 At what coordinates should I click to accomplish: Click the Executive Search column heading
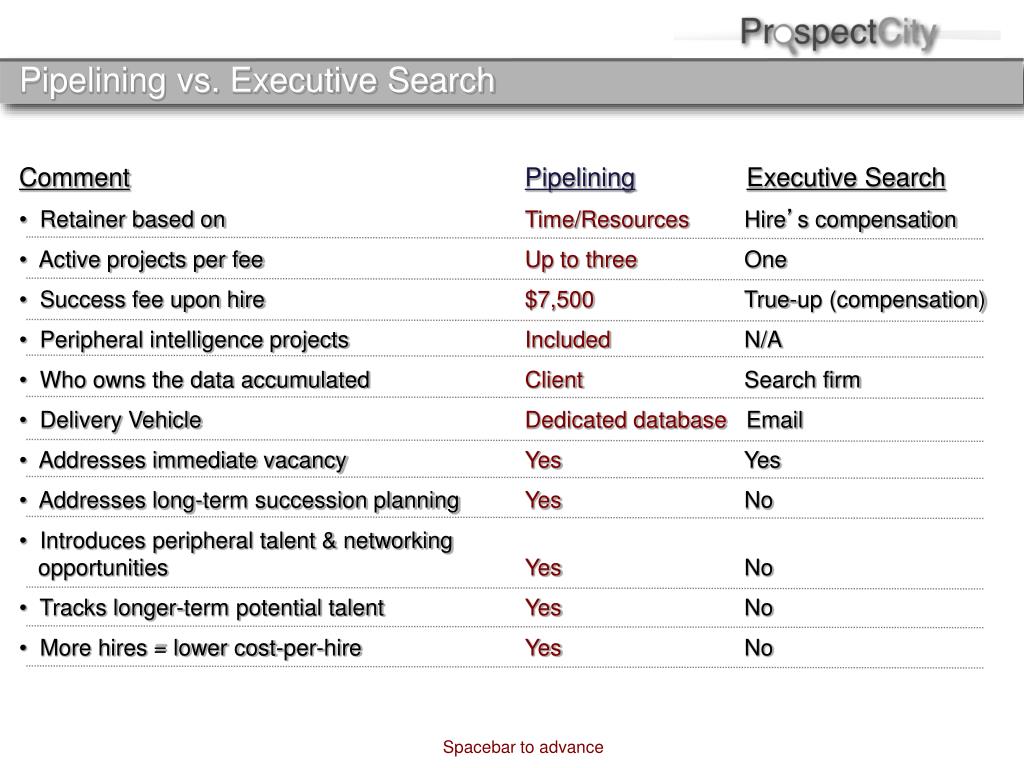click(846, 178)
